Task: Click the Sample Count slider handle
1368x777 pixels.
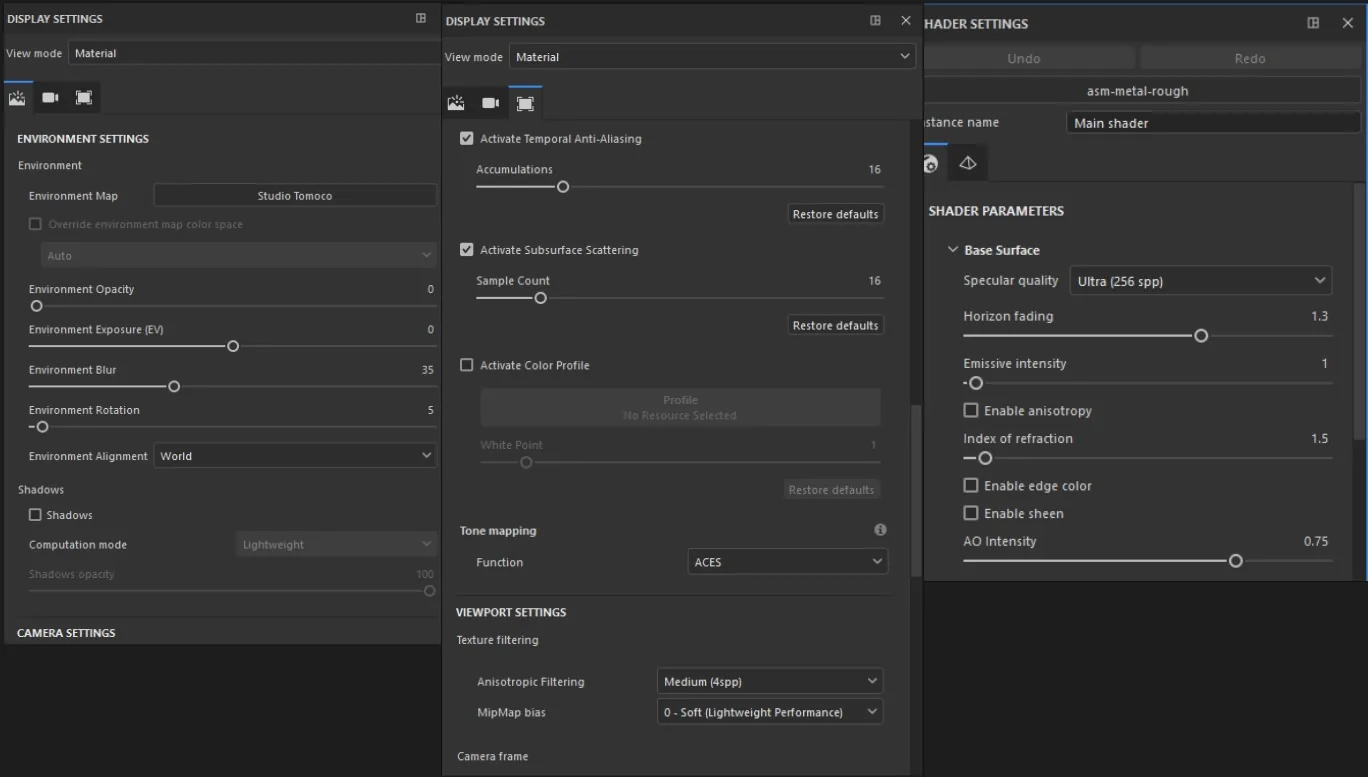Action: pyautogui.click(x=541, y=298)
